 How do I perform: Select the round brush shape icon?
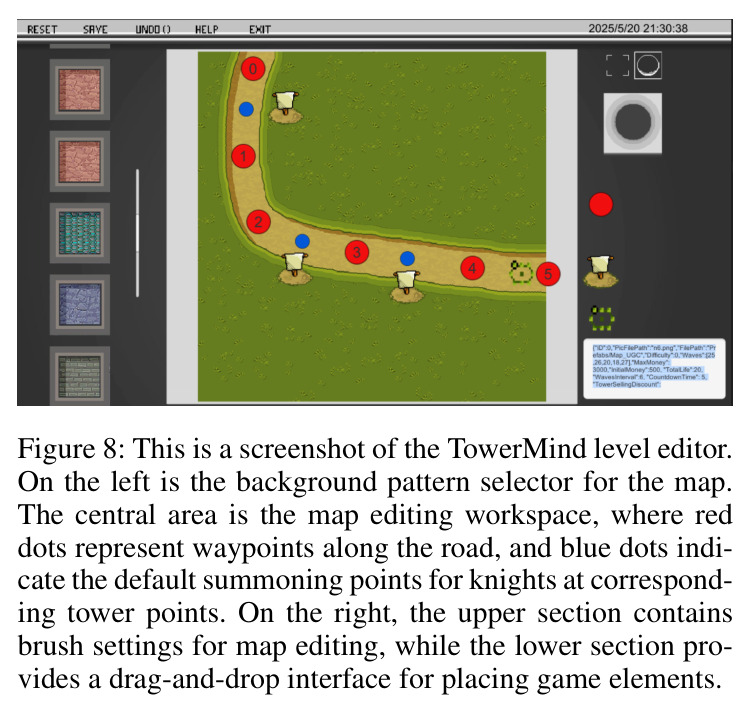pos(648,65)
